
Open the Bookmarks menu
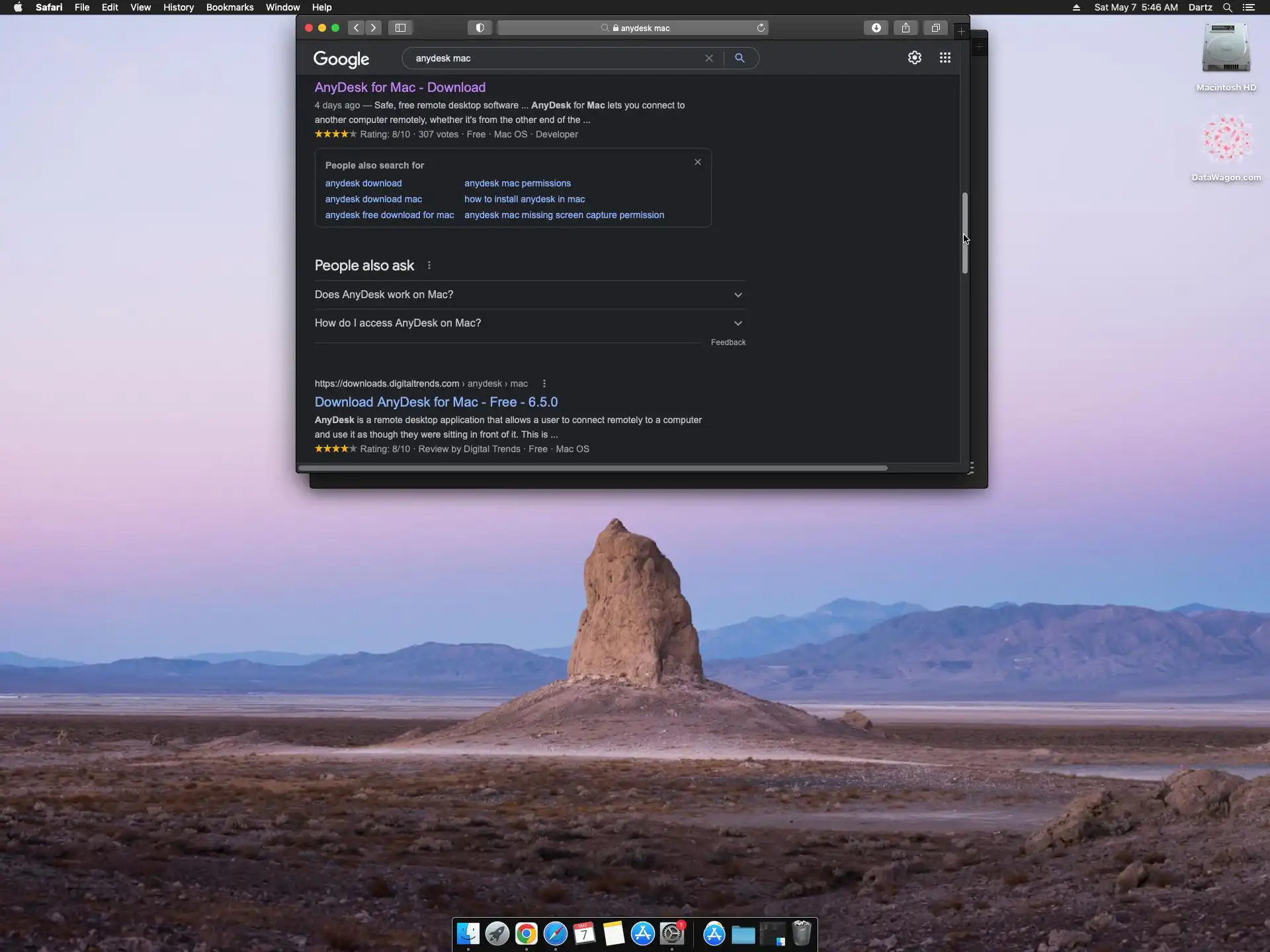click(x=230, y=7)
